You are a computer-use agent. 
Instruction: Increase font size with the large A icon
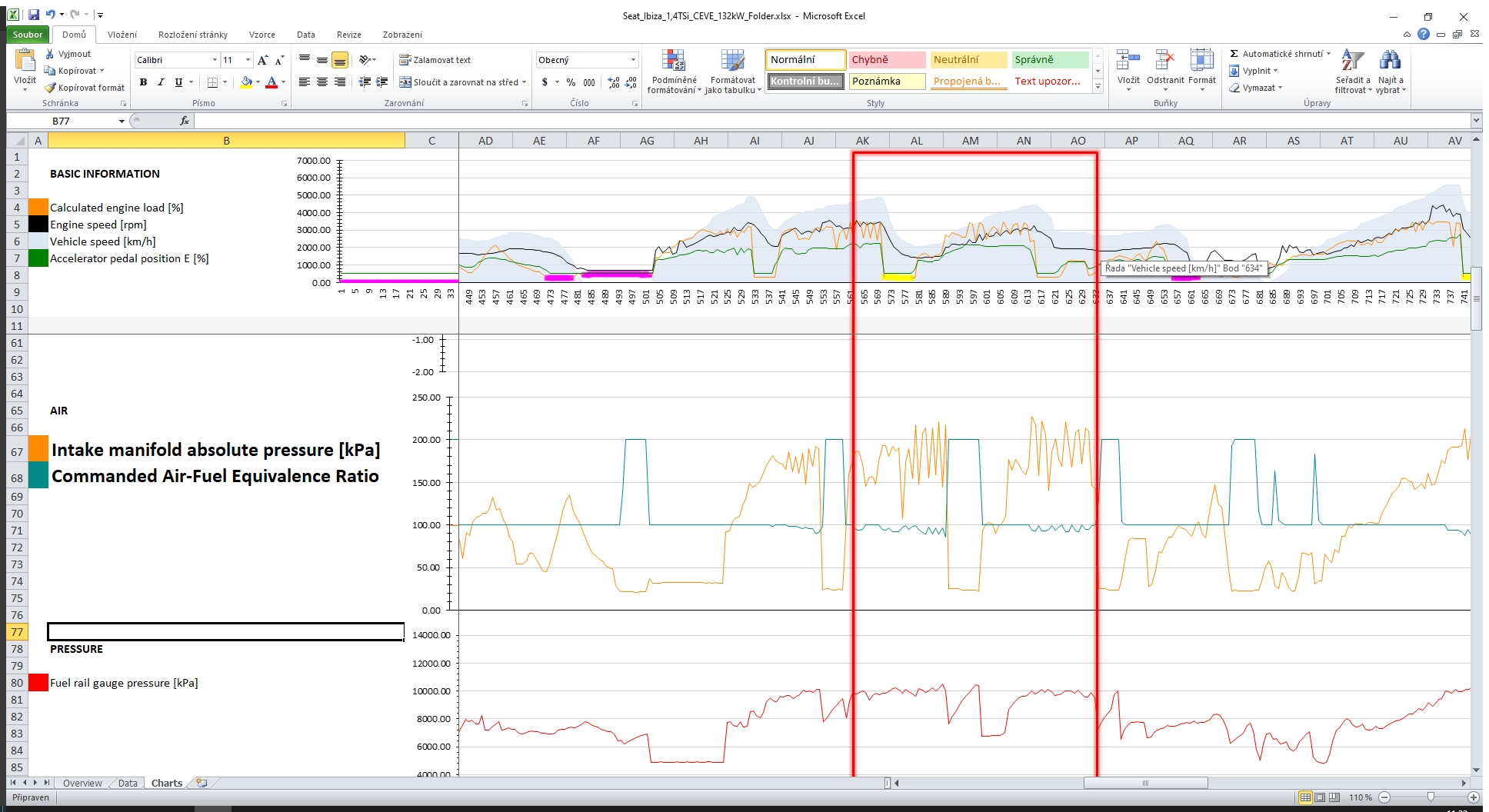click(263, 60)
